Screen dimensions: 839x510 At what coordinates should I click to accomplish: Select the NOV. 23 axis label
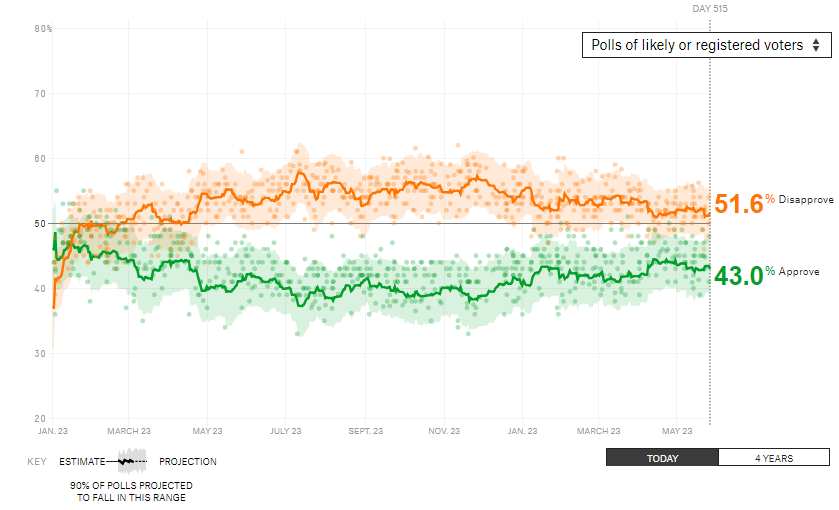pyautogui.click(x=444, y=431)
